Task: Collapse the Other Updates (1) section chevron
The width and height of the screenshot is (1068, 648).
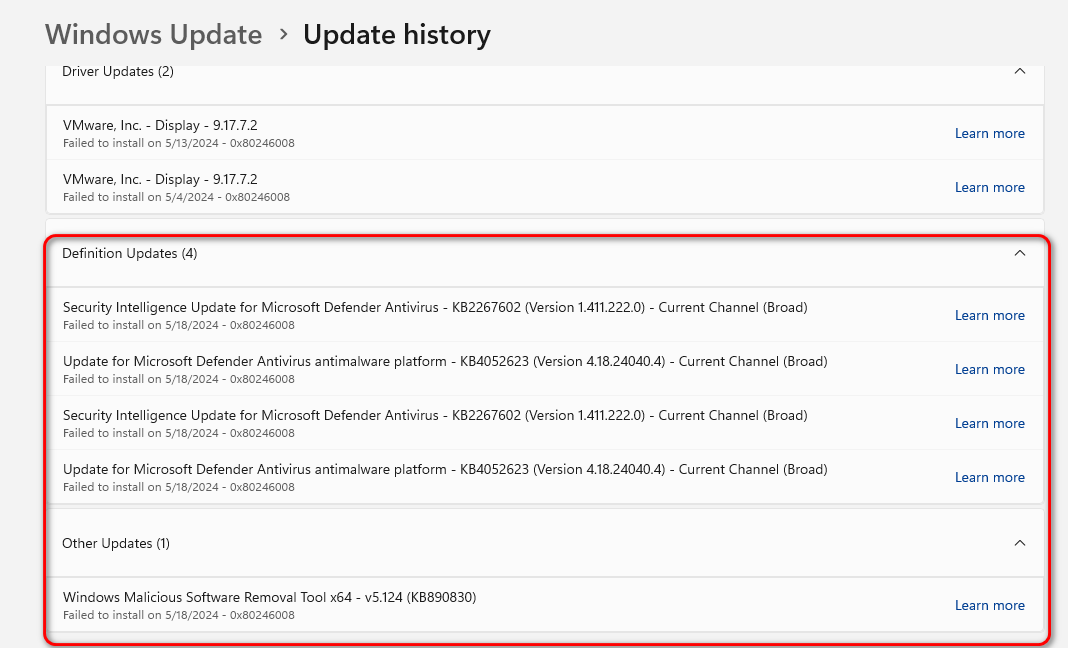Action: [1020, 543]
